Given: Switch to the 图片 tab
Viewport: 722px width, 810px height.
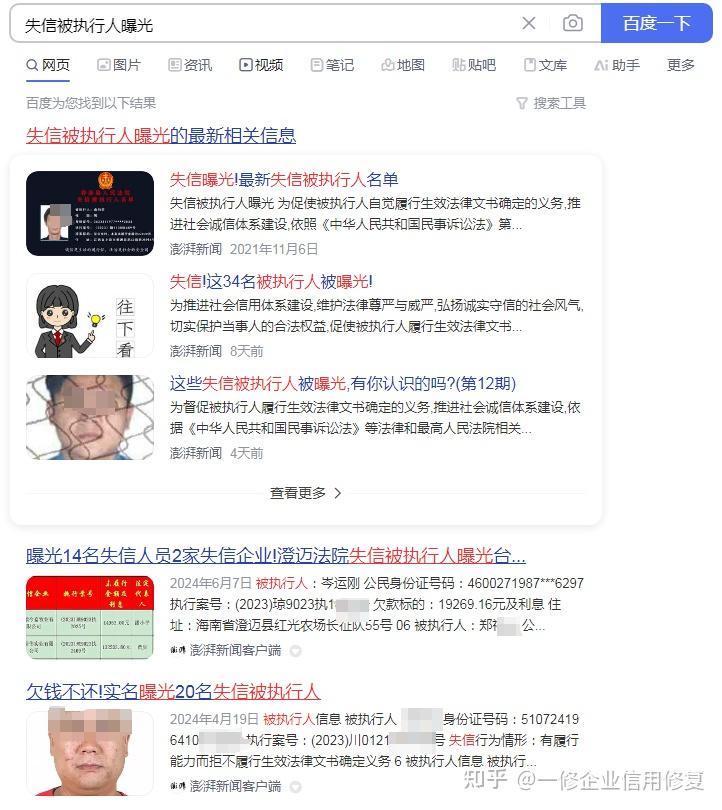Looking at the screenshot, I should pyautogui.click(x=119, y=65).
